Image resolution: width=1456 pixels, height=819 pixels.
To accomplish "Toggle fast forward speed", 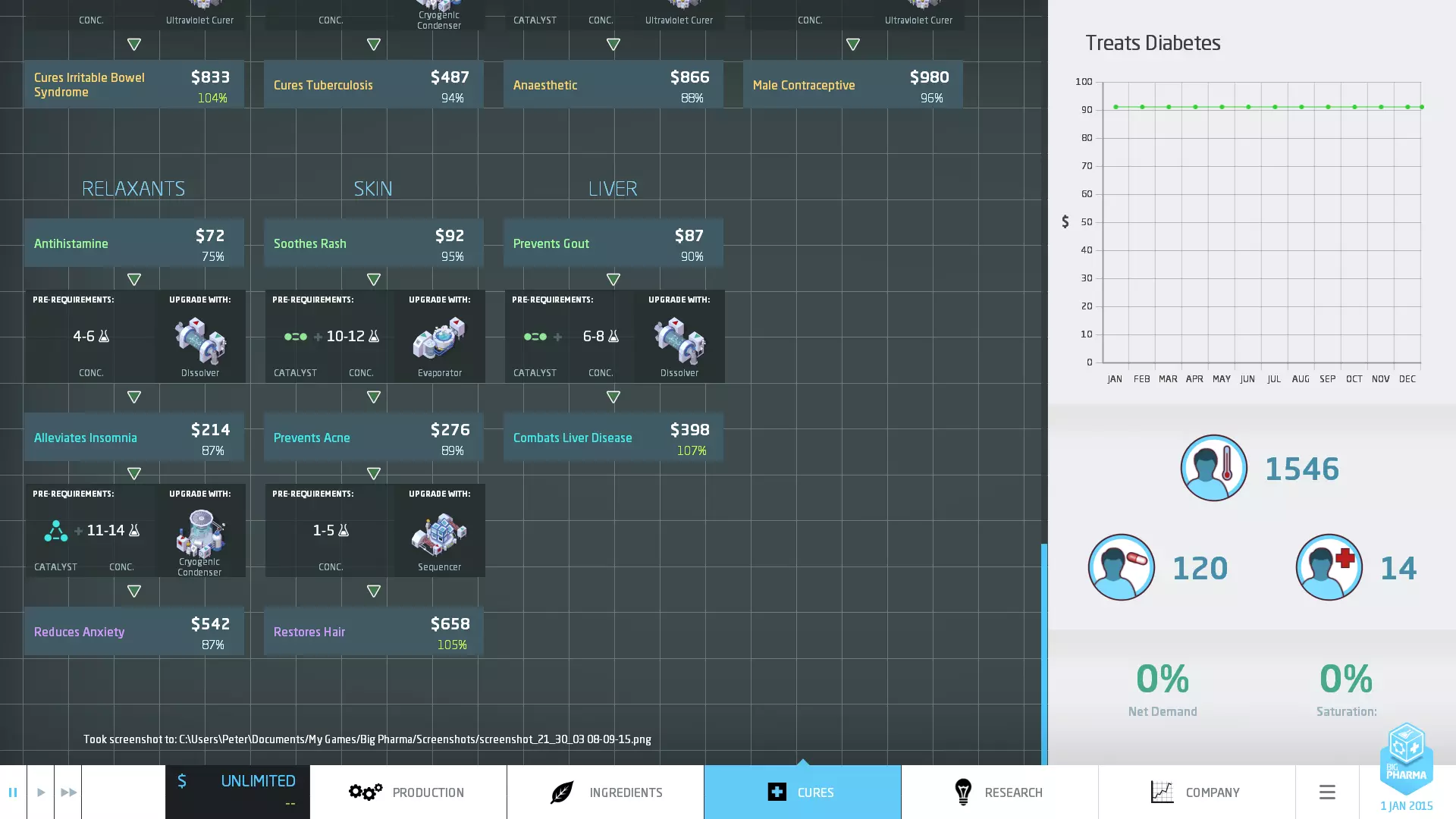I will pos(68,792).
